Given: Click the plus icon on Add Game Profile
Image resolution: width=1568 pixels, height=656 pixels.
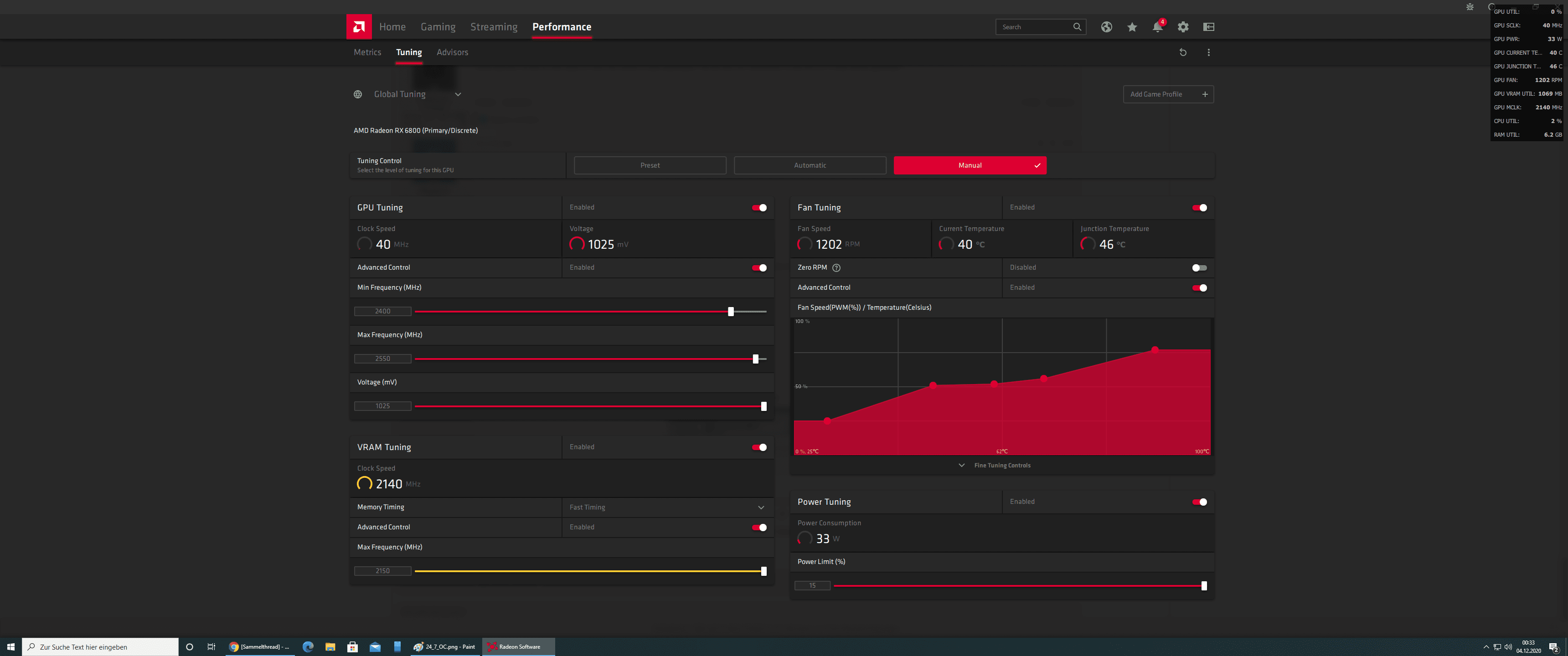Looking at the screenshot, I should [x=1205, y=94].
